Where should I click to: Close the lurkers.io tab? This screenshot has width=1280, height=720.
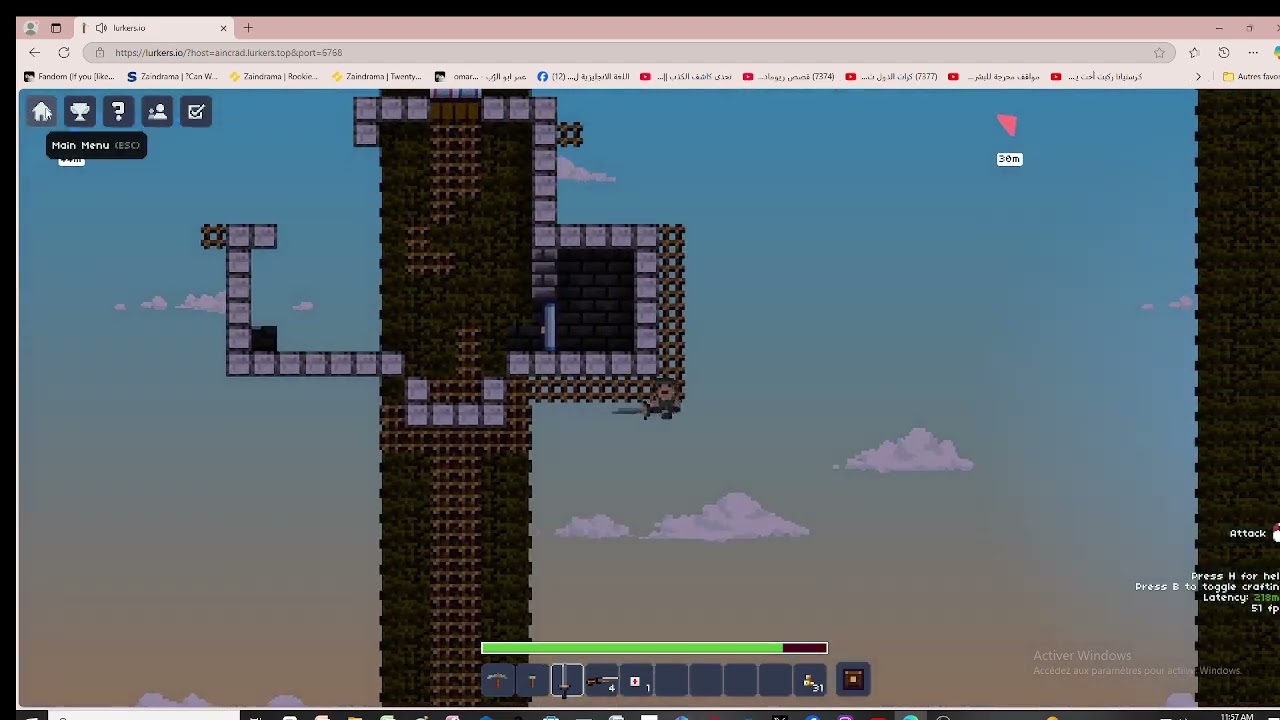(x=223, y=28)
